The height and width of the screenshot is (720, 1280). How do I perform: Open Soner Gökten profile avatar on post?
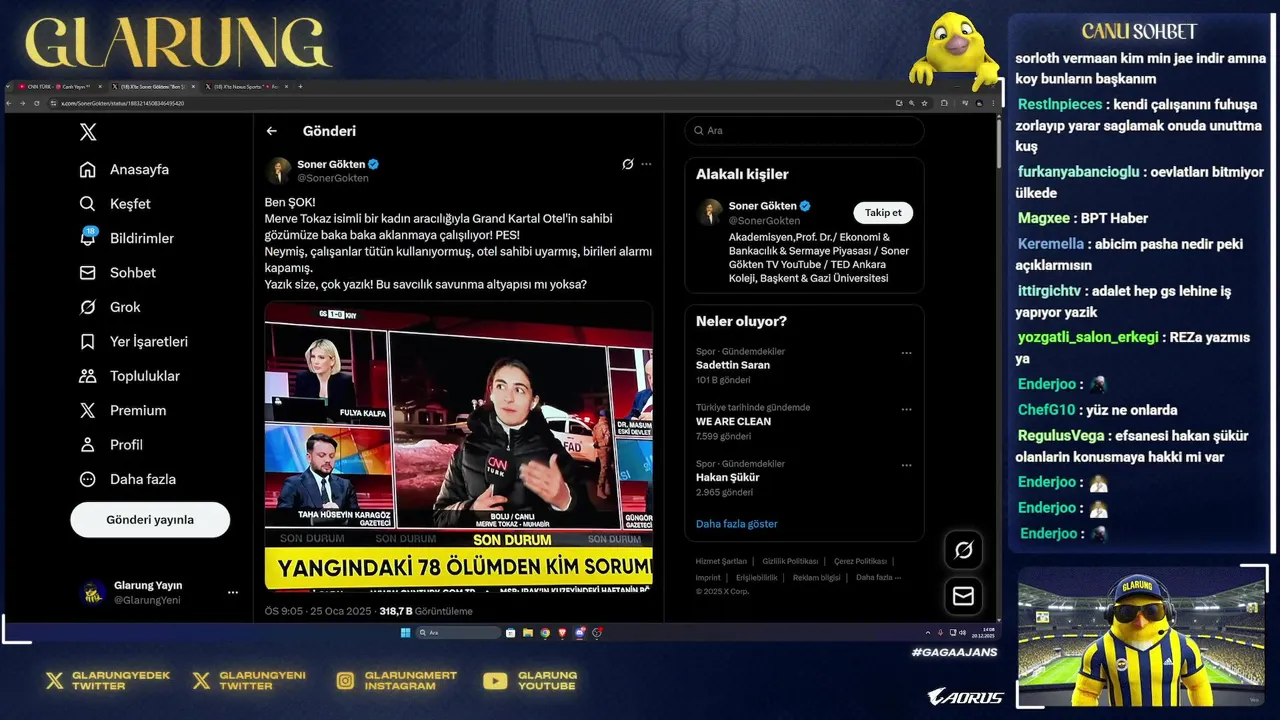coord(278,170)
